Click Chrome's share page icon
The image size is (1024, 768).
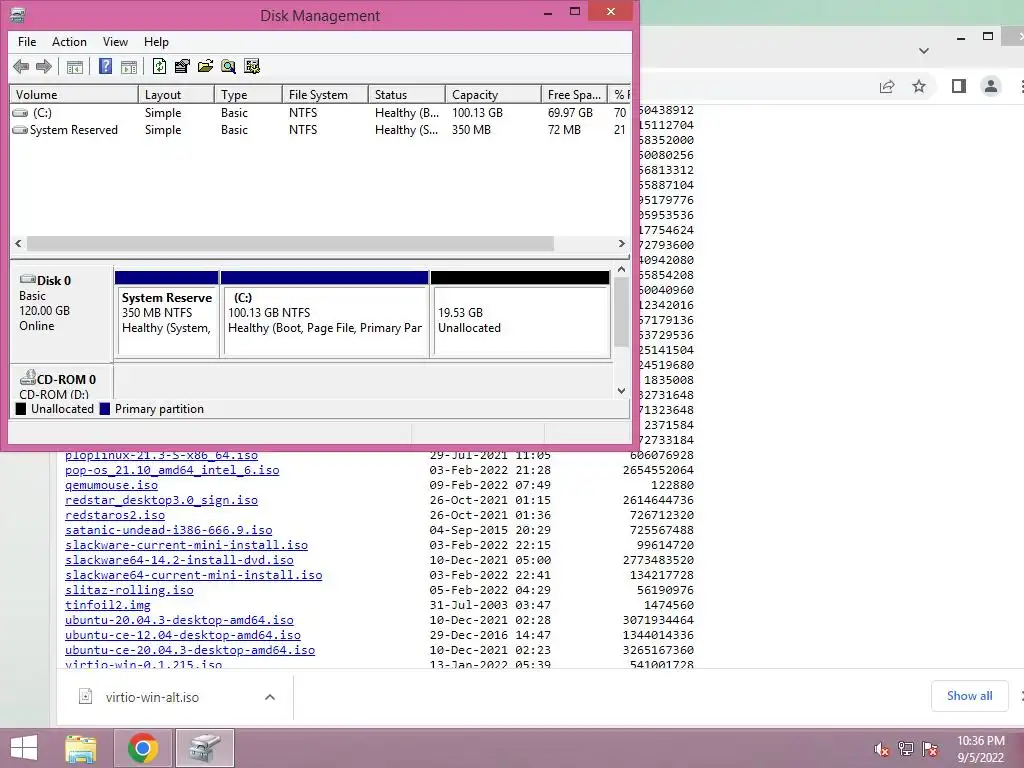(886, 86)
